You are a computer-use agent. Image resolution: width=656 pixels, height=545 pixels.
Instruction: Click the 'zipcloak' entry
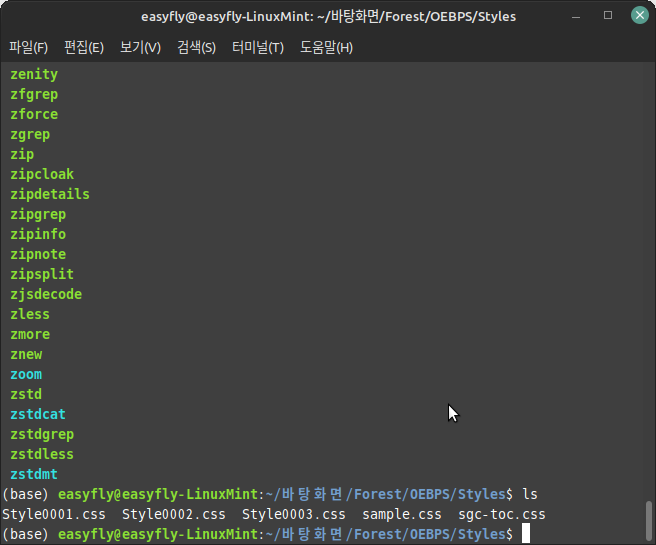[42, 174]
